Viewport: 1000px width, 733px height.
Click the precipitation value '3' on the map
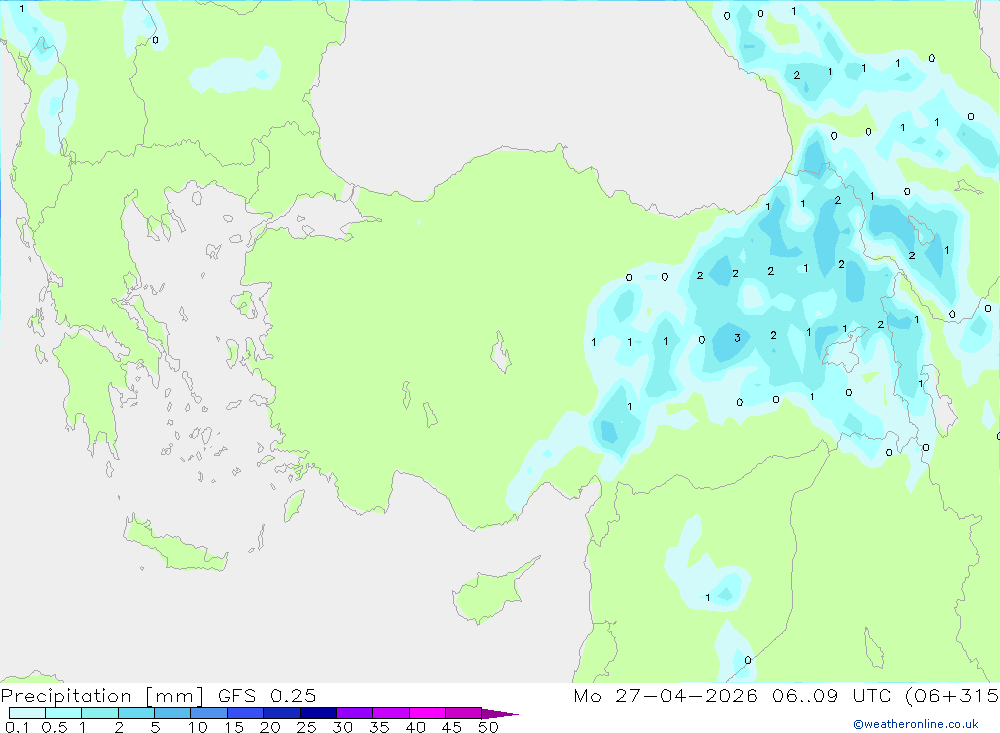(x=737, y=338)
